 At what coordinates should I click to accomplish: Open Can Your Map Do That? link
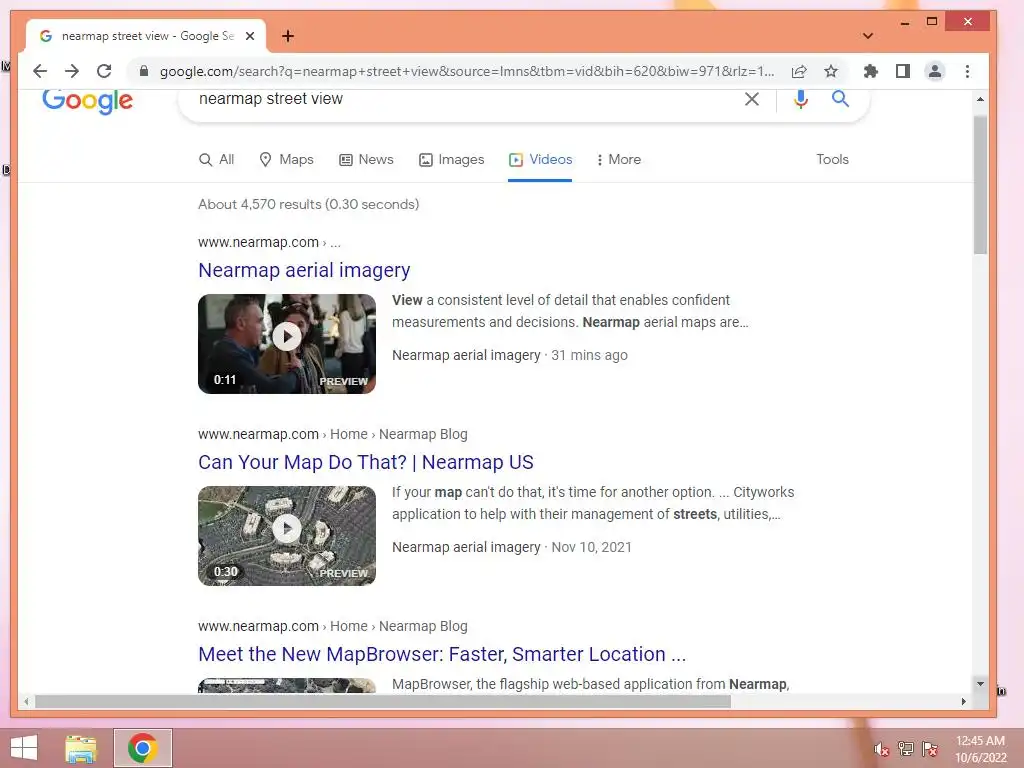click(x=366, y=462)
